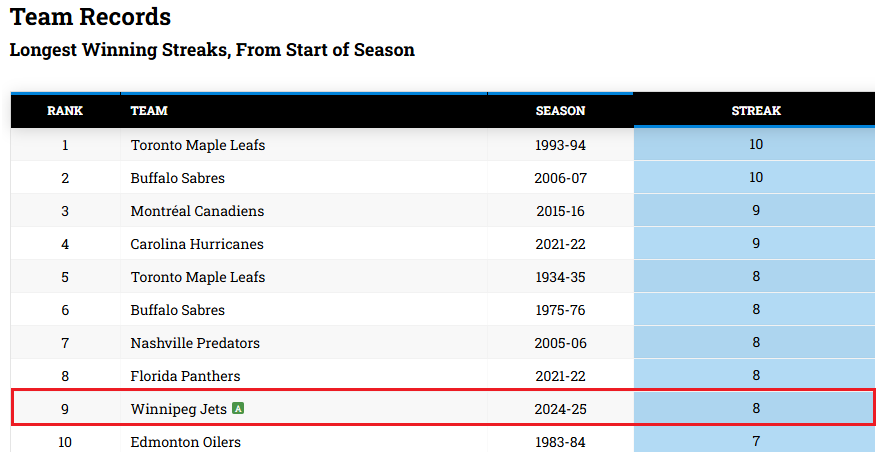The image size is (876, 452).
Task: Click Florida Panthers team name
Action: point(185,376)
